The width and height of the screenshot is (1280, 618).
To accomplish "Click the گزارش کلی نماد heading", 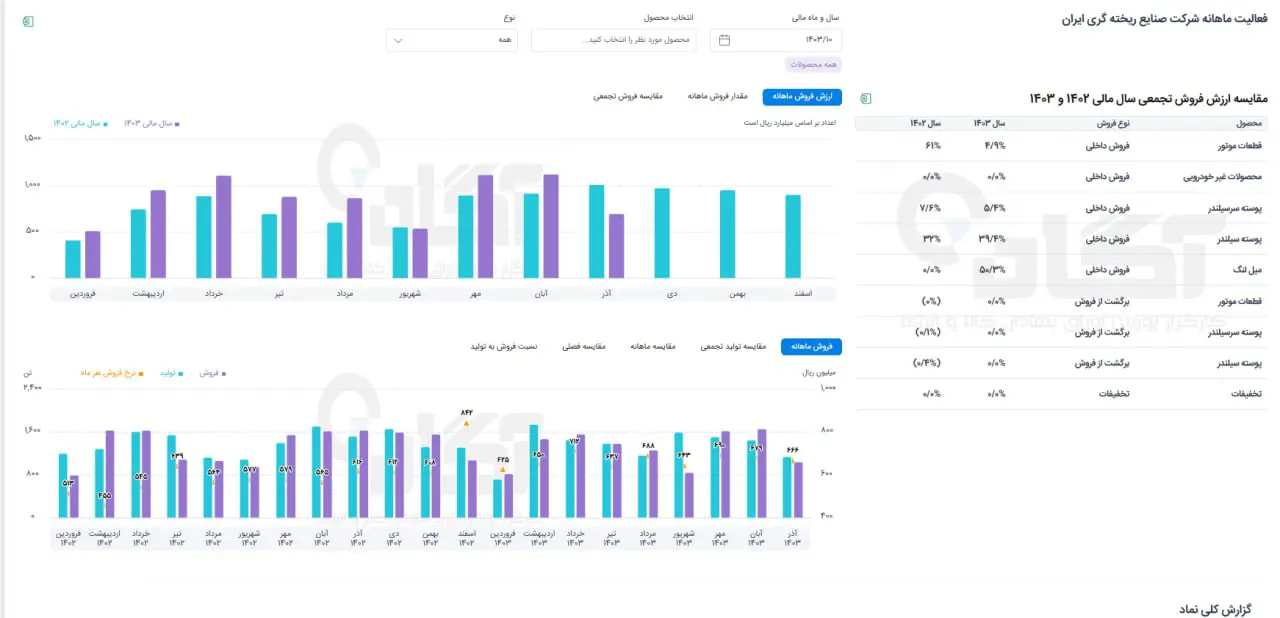I will coord(1215,608).
